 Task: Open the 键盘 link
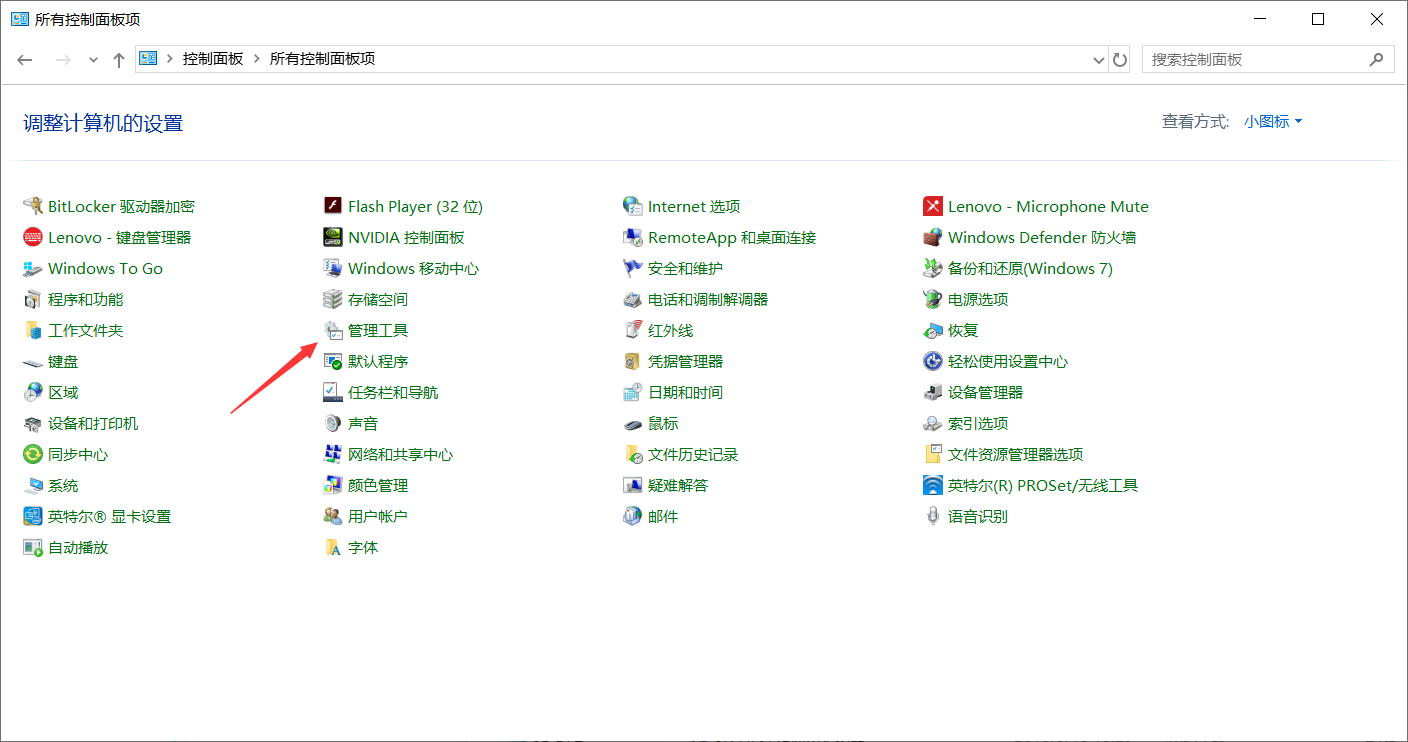[x=63, y=361]
